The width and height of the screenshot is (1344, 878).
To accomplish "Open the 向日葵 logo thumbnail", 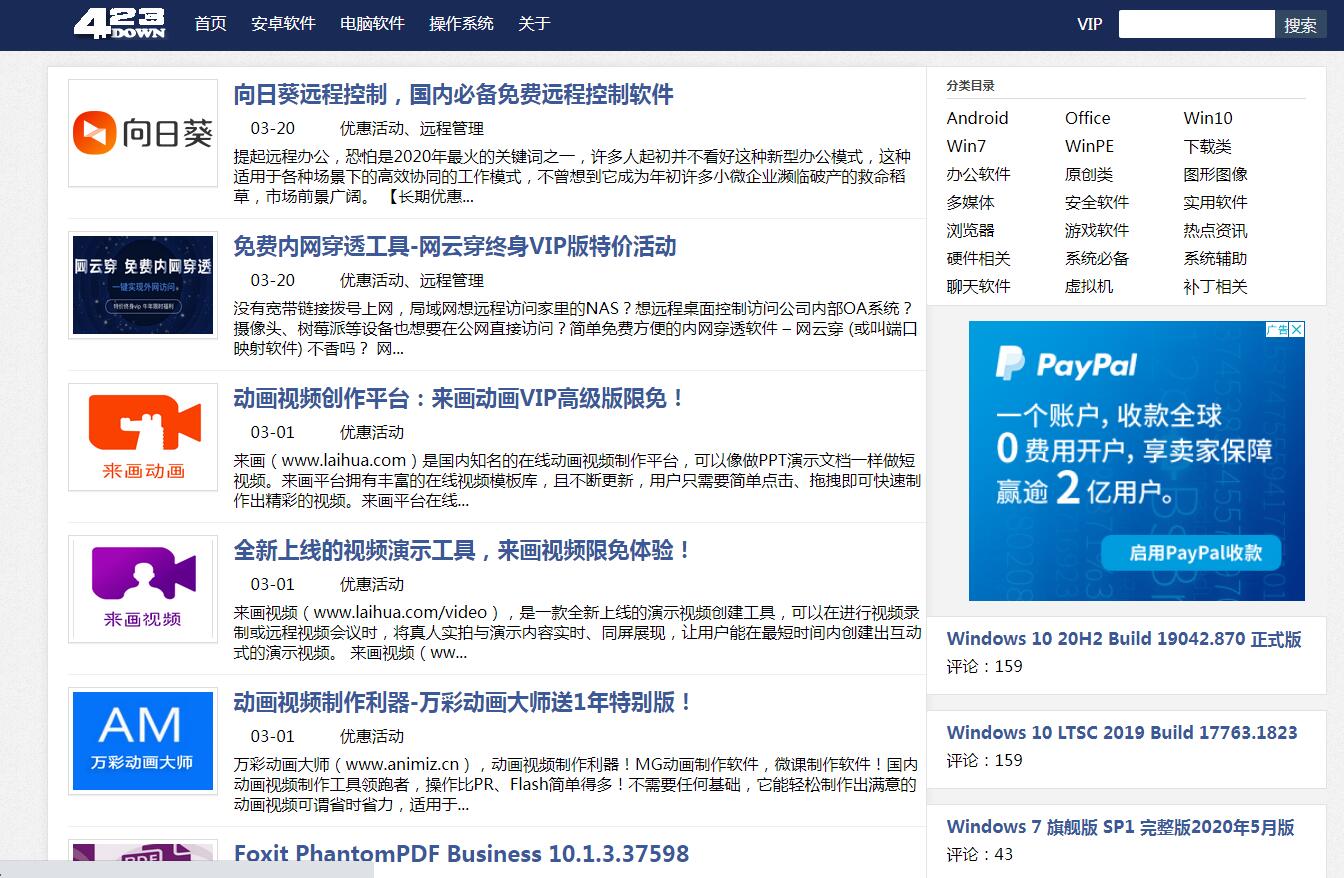I will point(143,133).
